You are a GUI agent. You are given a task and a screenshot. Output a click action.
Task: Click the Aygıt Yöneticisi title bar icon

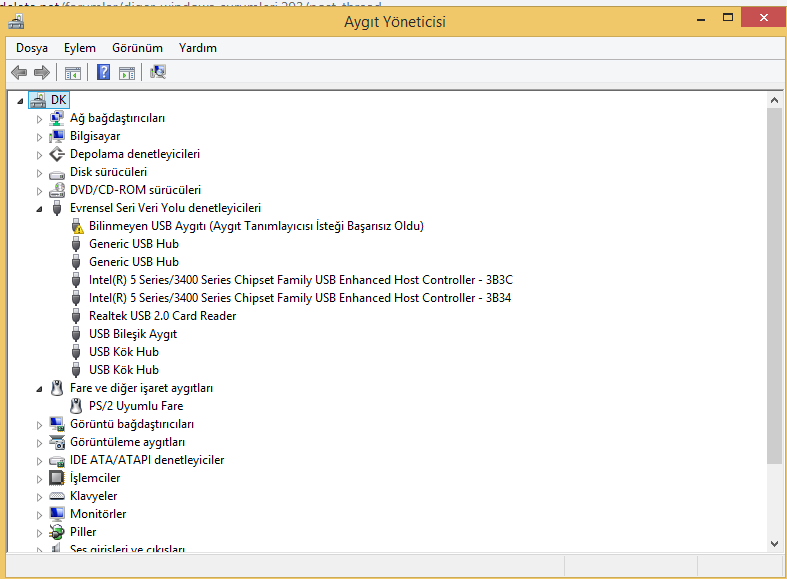(x=16, y=22)
